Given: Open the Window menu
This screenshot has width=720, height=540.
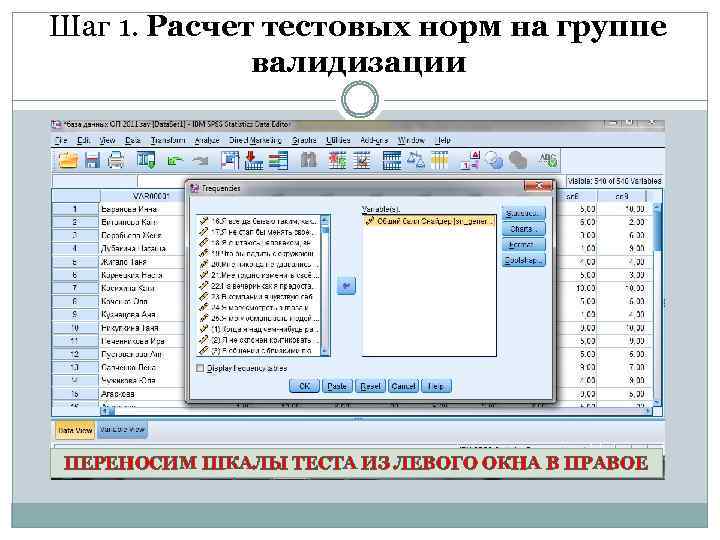Looking at the screenshot, I should point(411,140).
